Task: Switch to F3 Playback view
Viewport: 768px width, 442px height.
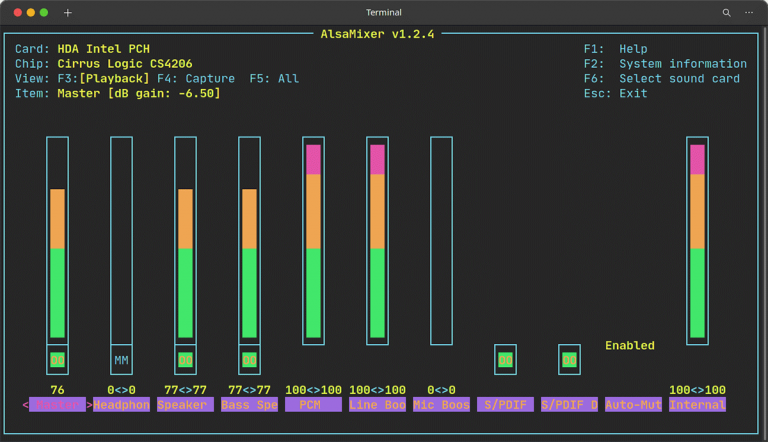Action: [x=103, y=78]
